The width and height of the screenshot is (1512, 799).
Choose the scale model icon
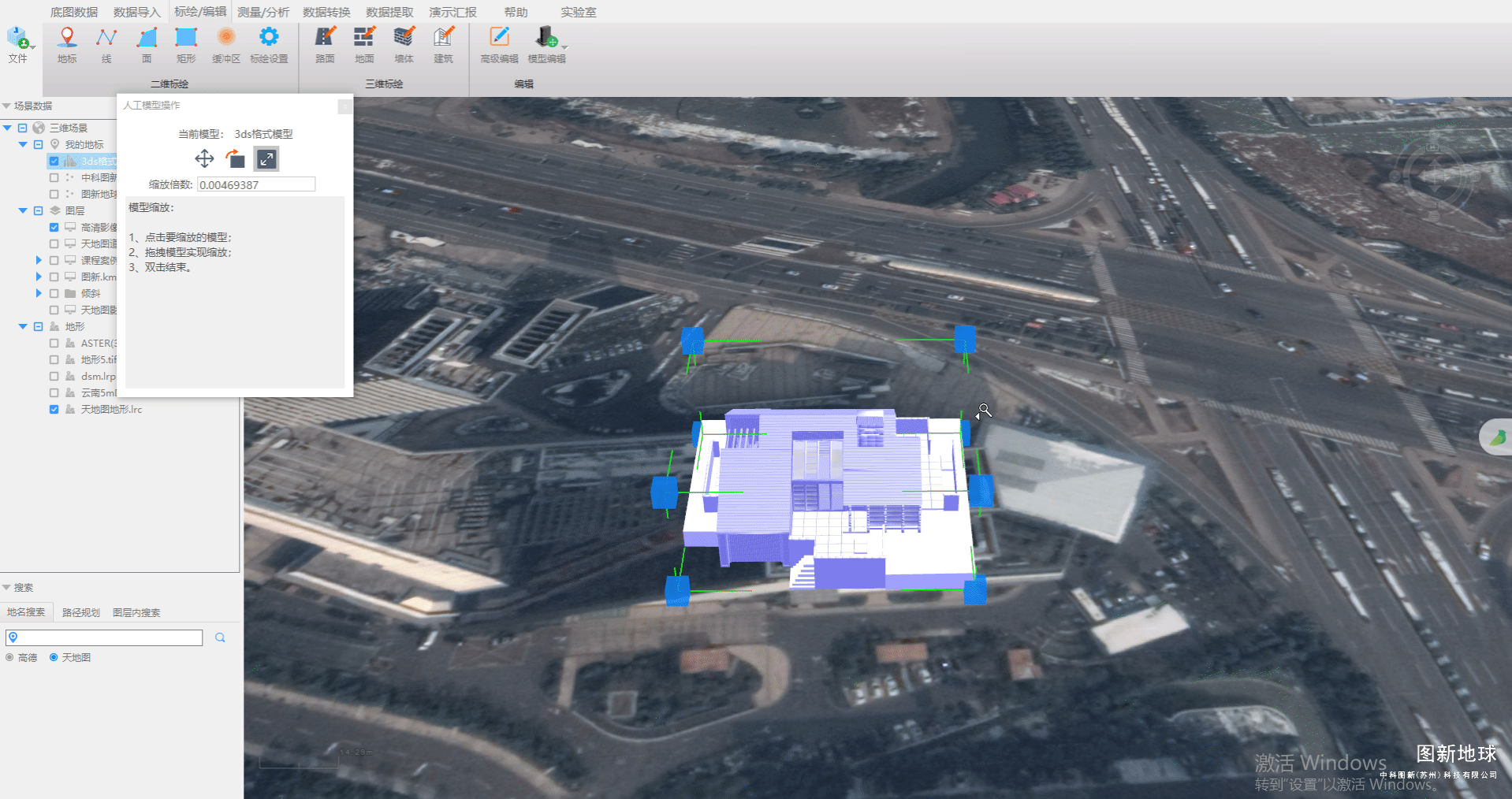coord(266,159)
